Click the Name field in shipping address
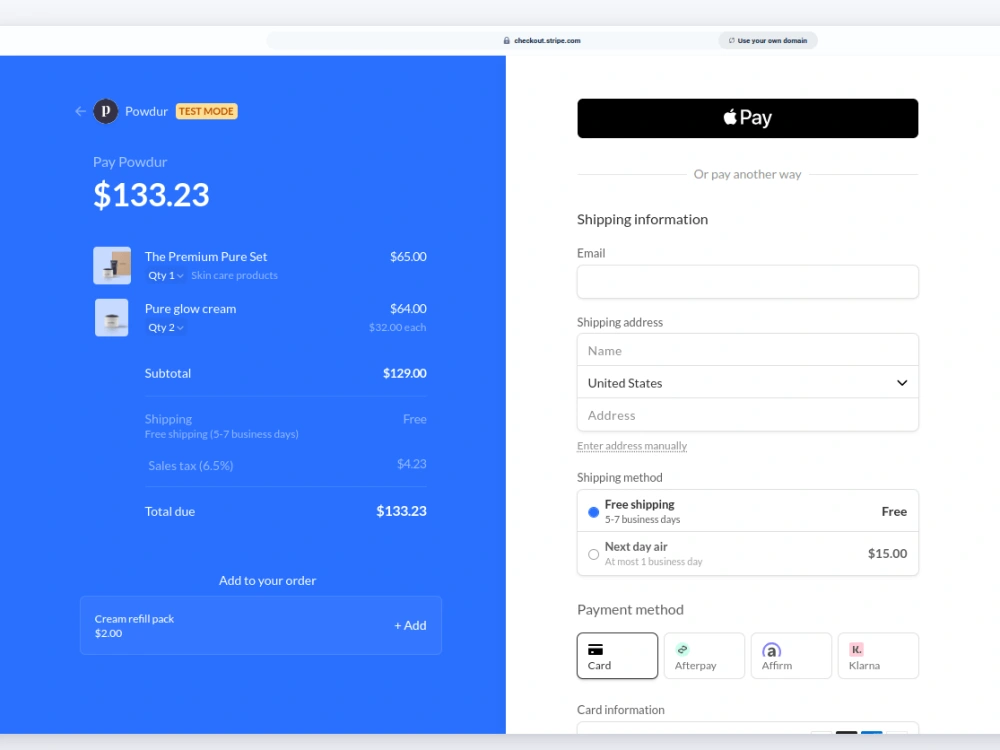 pos(747,350)
